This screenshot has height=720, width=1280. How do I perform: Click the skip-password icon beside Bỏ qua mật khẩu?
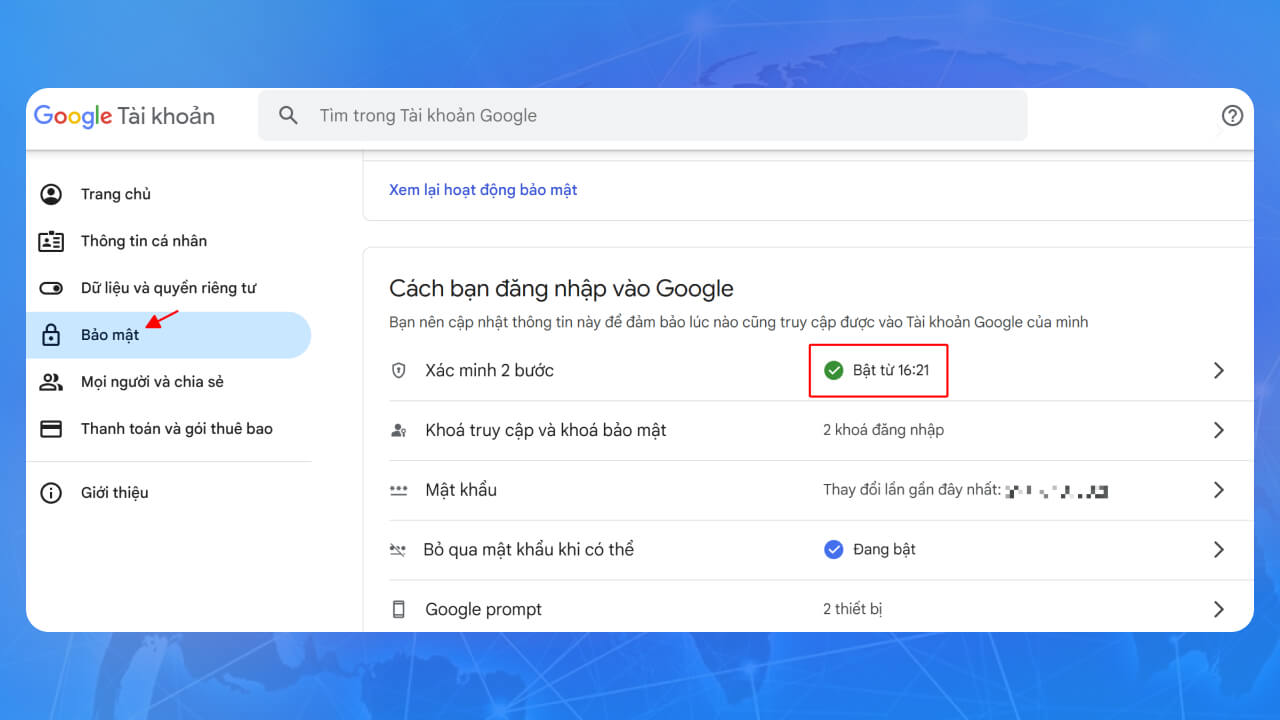coord(399,550)
